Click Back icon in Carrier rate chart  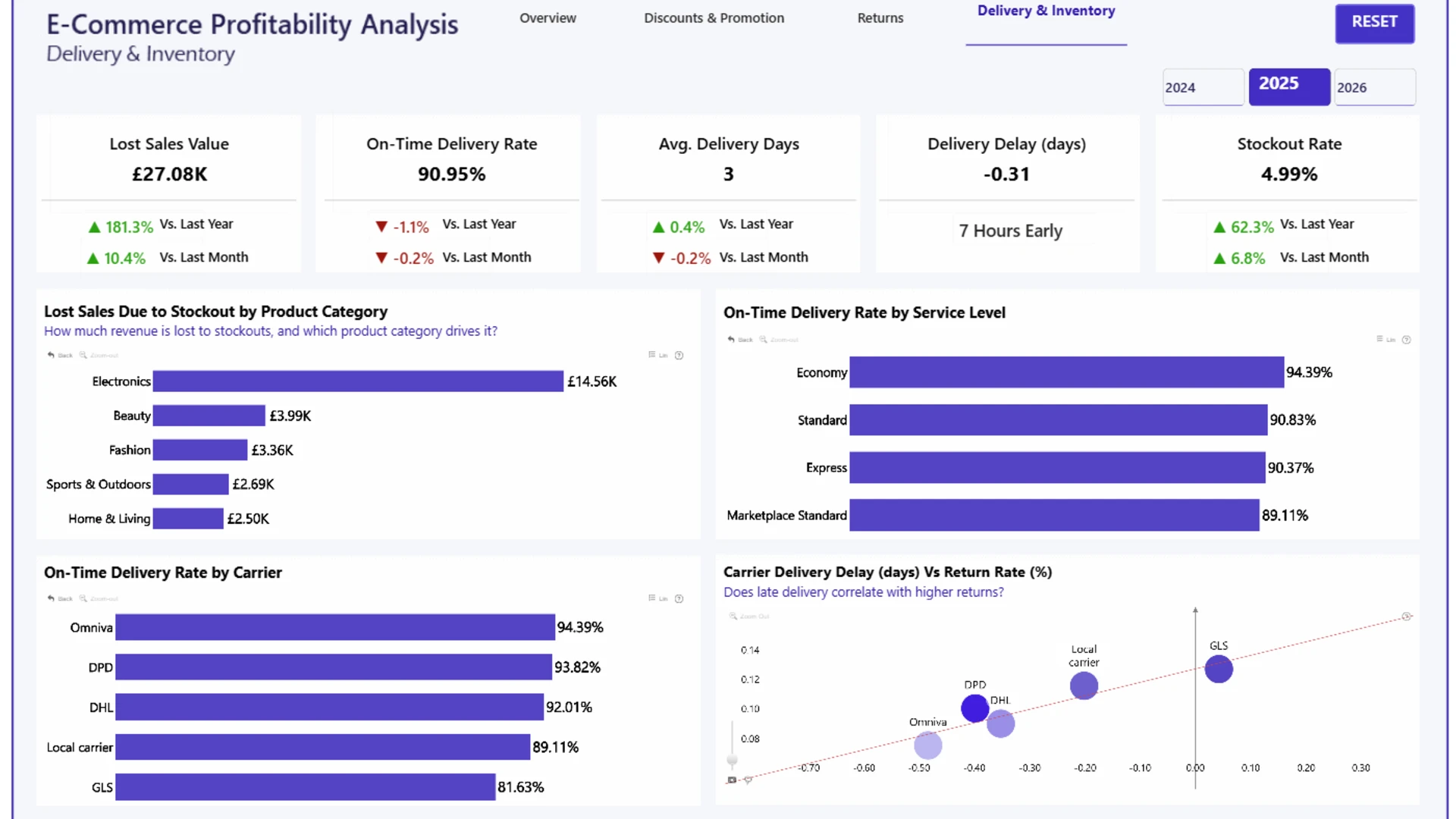click(x=51, y=598)
